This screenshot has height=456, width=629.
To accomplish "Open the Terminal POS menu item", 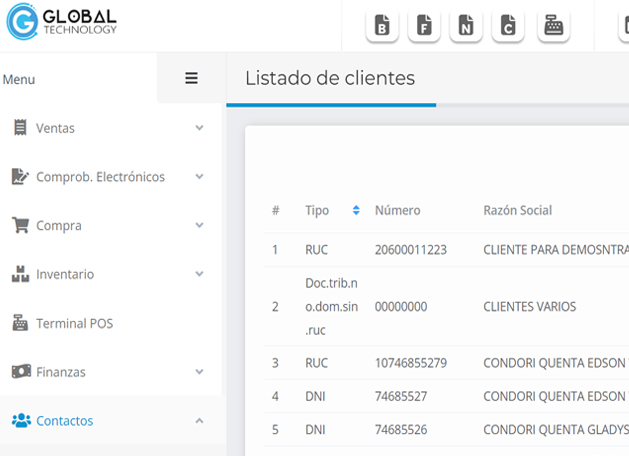I will 75,323.
